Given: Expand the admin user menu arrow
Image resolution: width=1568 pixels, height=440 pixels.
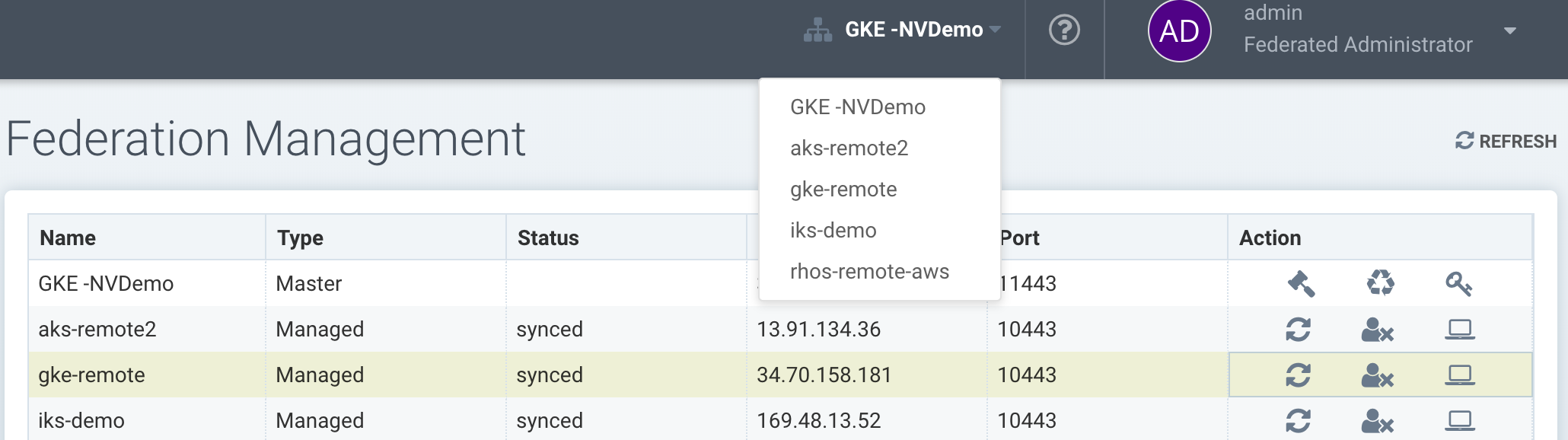Looking at the screenshot, I should (1510, 31).
